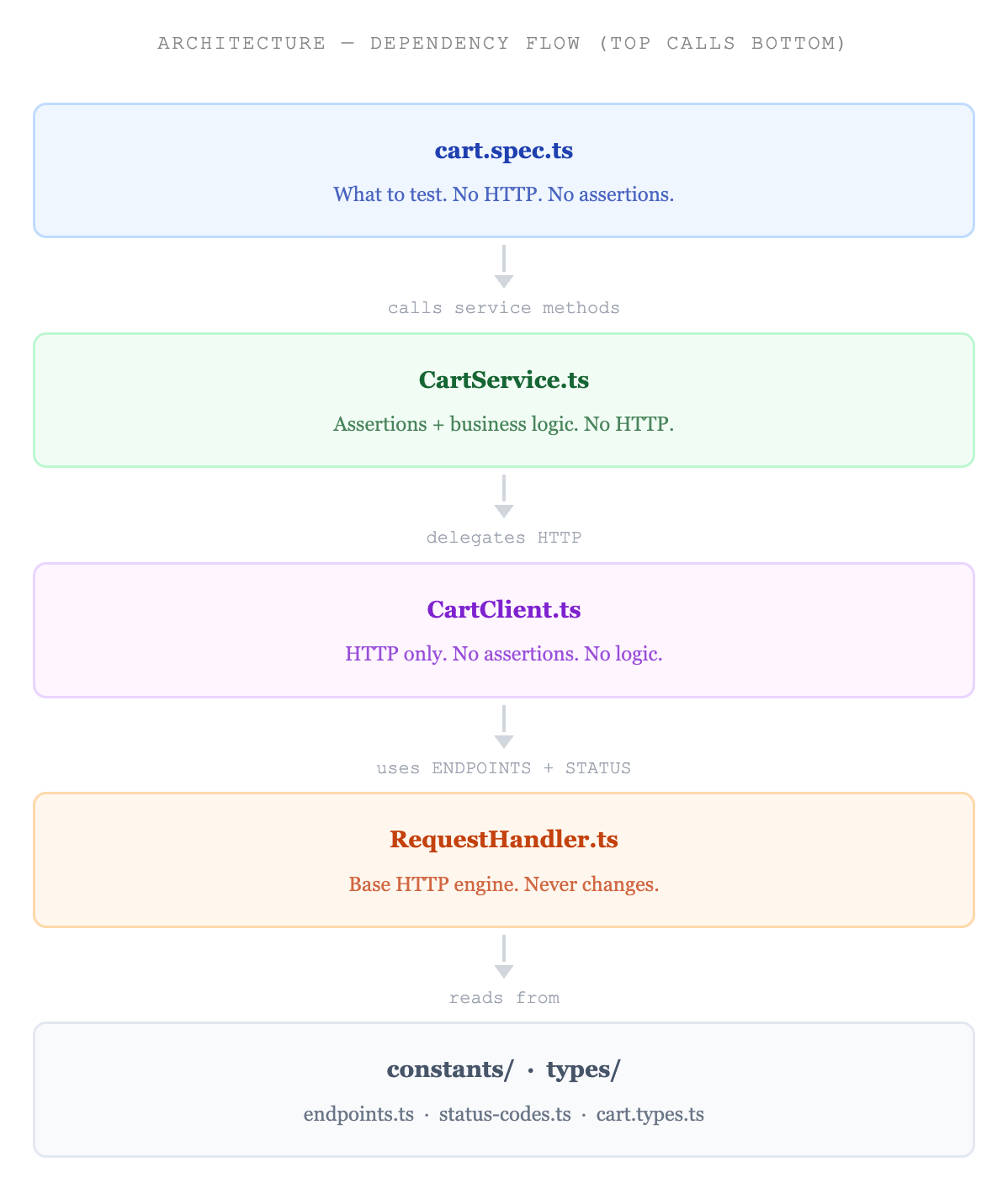
Task: Click the Architecture Dependency Flow title
Action: pos(502,43)
